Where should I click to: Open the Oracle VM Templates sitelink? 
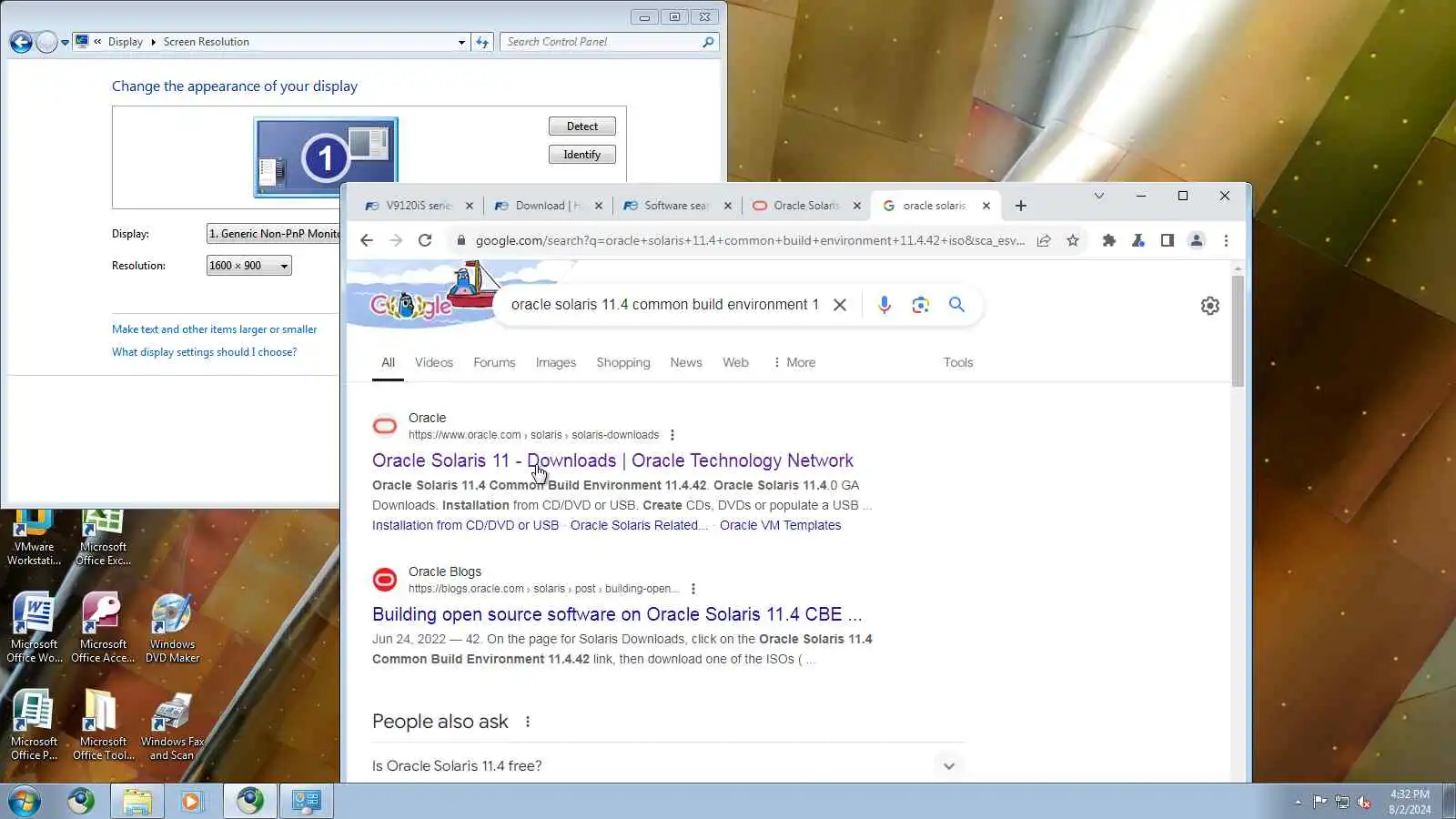point(780,525)
